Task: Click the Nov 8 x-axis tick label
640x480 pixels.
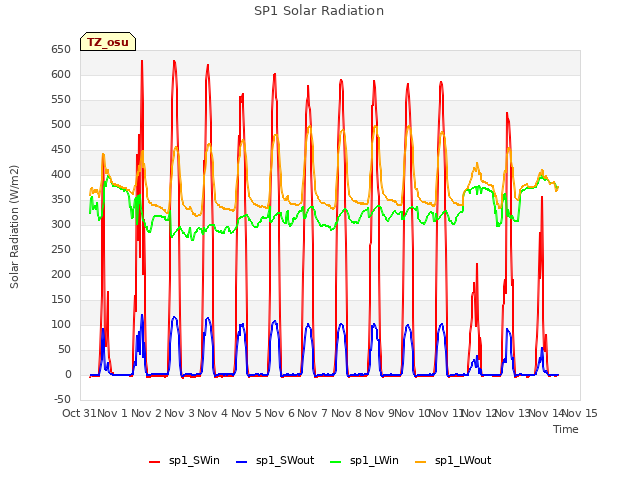Action: [x=346, y=413]
